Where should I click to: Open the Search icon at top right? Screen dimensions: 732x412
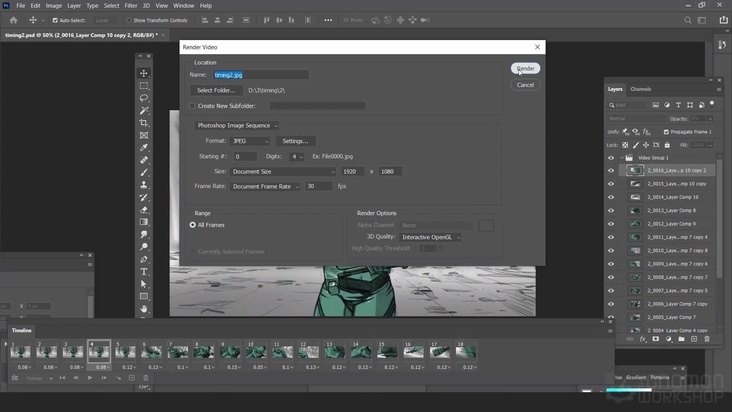click(688, 20)
